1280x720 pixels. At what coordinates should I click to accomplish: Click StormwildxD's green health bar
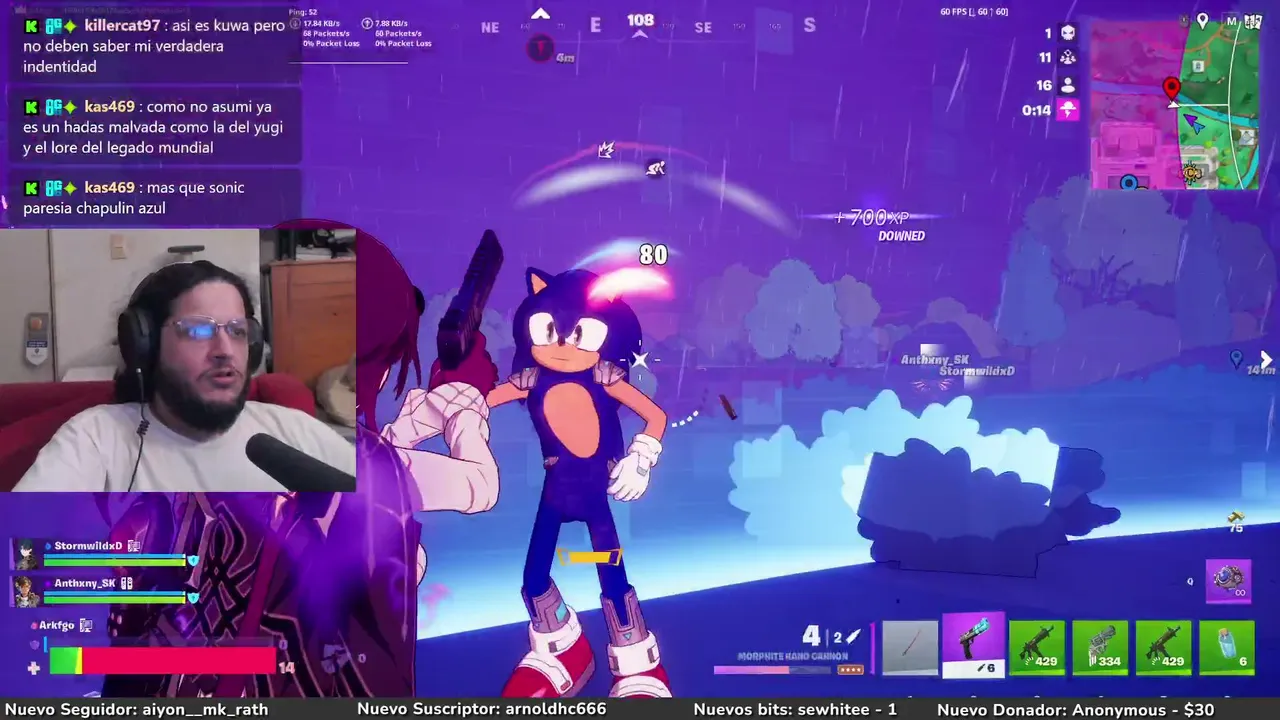click(114, 563)
